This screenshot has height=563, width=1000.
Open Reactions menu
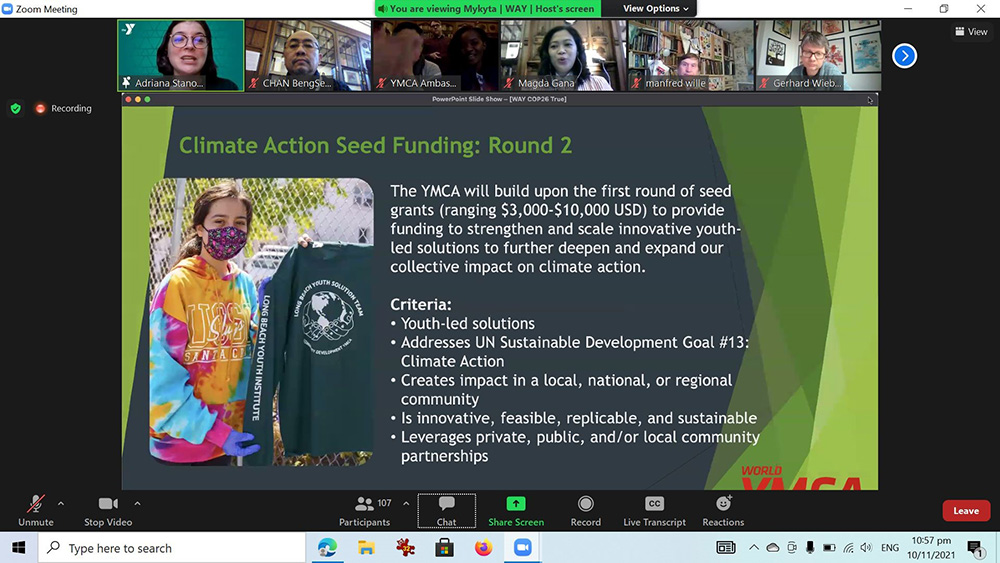pos(723,511)
